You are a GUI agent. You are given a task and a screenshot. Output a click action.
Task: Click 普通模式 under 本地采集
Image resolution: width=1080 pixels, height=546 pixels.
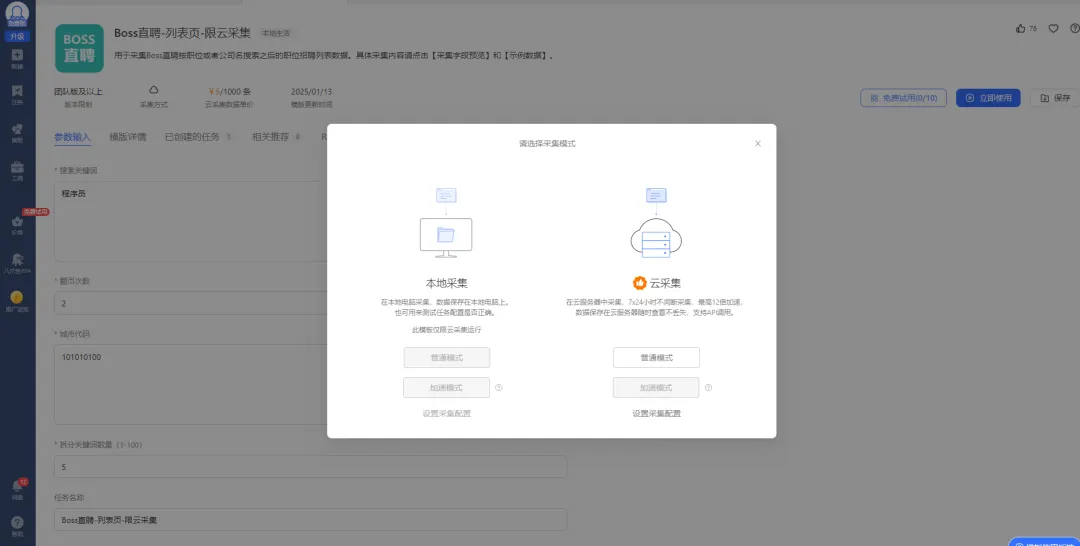(446, 358)
